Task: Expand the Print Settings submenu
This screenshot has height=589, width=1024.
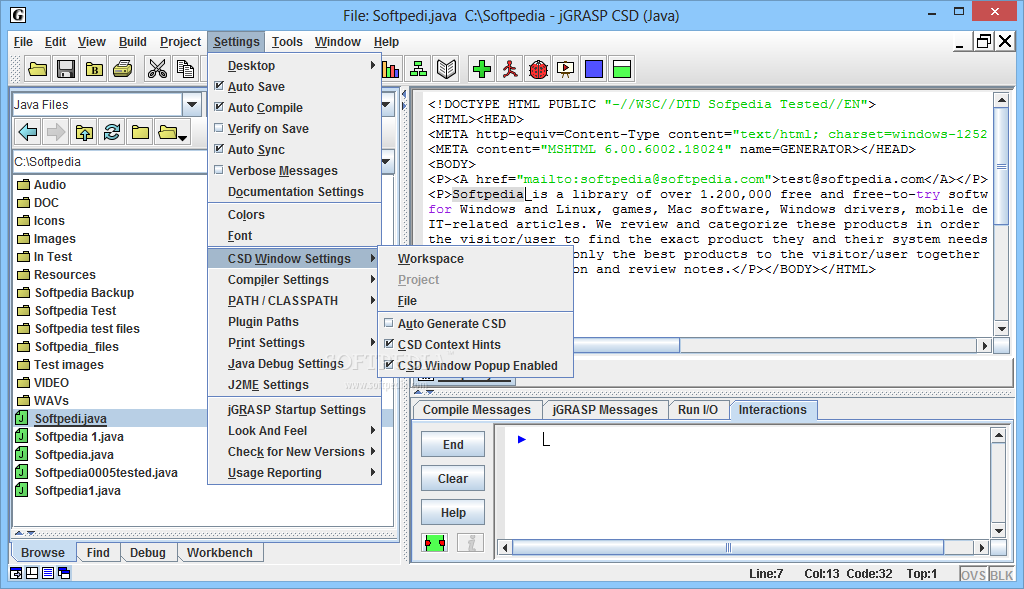Action: (295, 342)
